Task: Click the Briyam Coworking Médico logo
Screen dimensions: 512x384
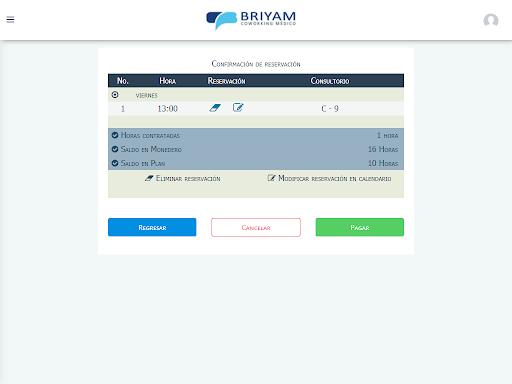Action: 251,20
